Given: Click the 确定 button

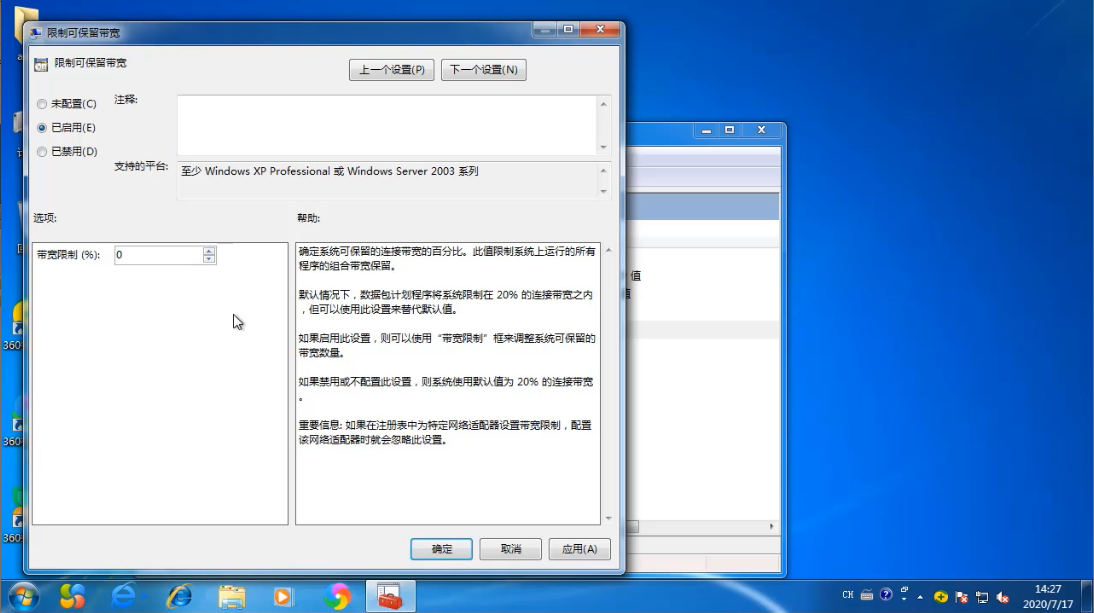Looking at the screenshot, I should click(441, 549).
